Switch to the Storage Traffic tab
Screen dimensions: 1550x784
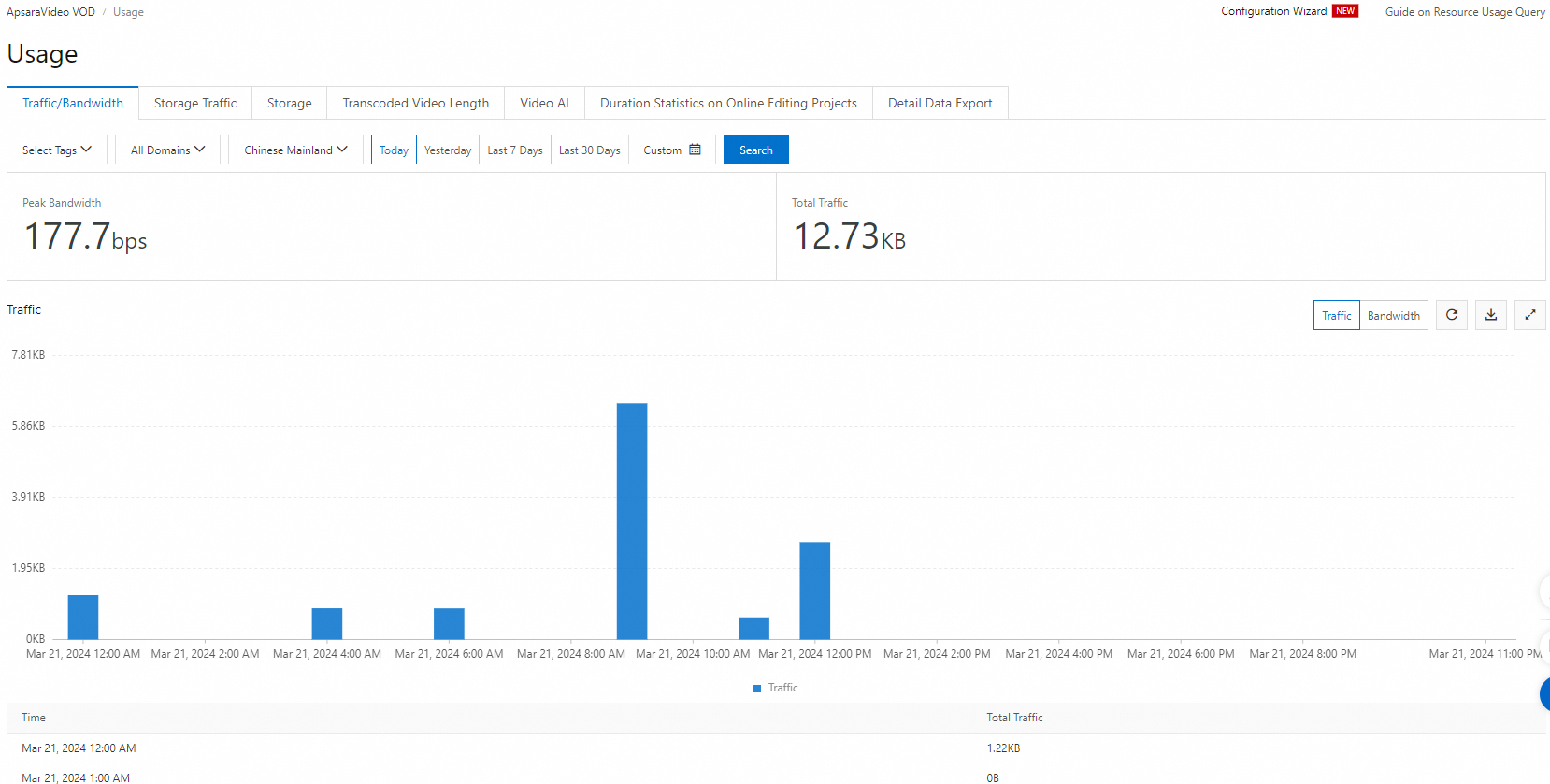pos(195,103)
